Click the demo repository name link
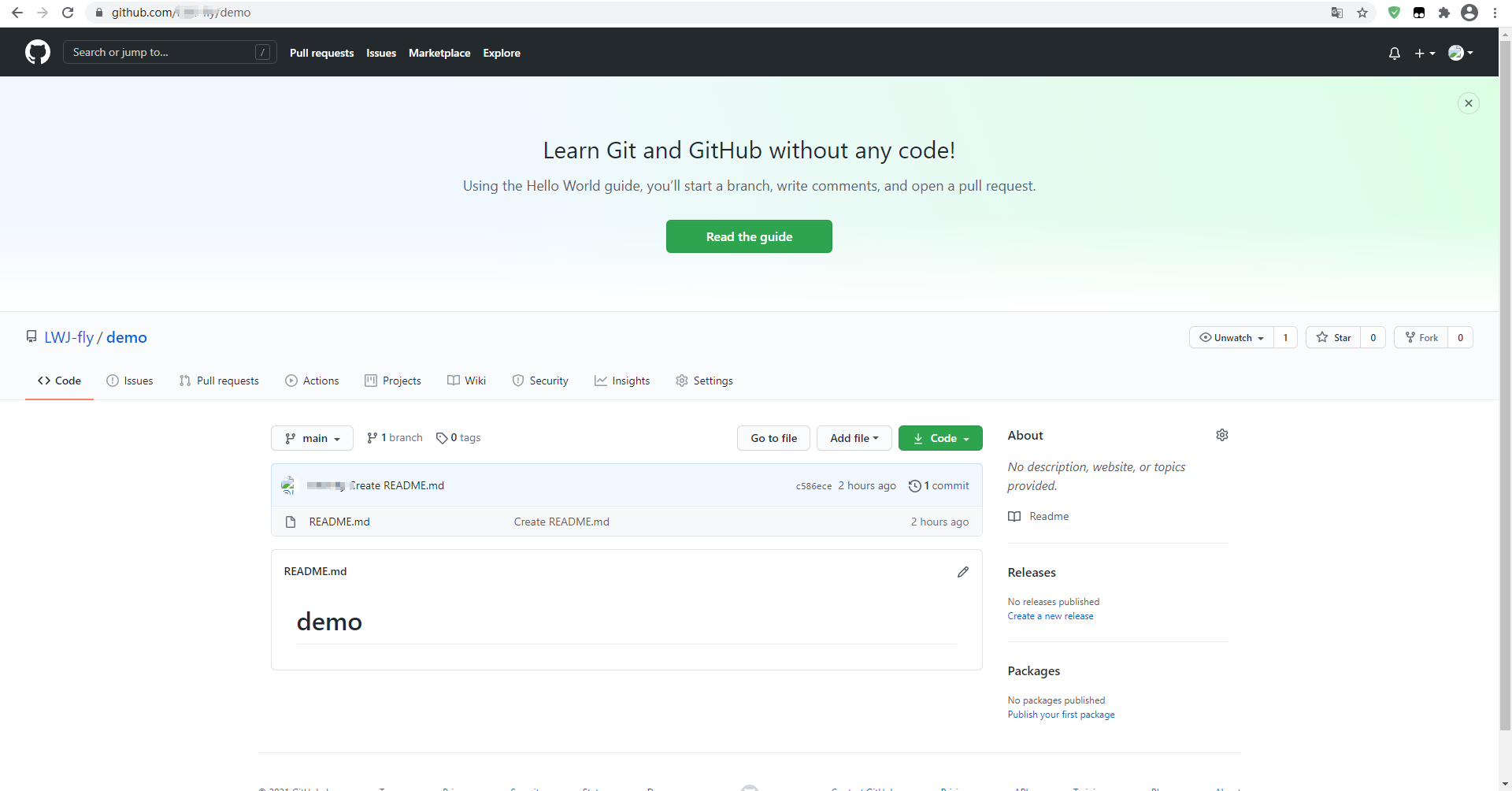Image resolution: width=1512 pixels, height=791 pixels. [127, 337]
